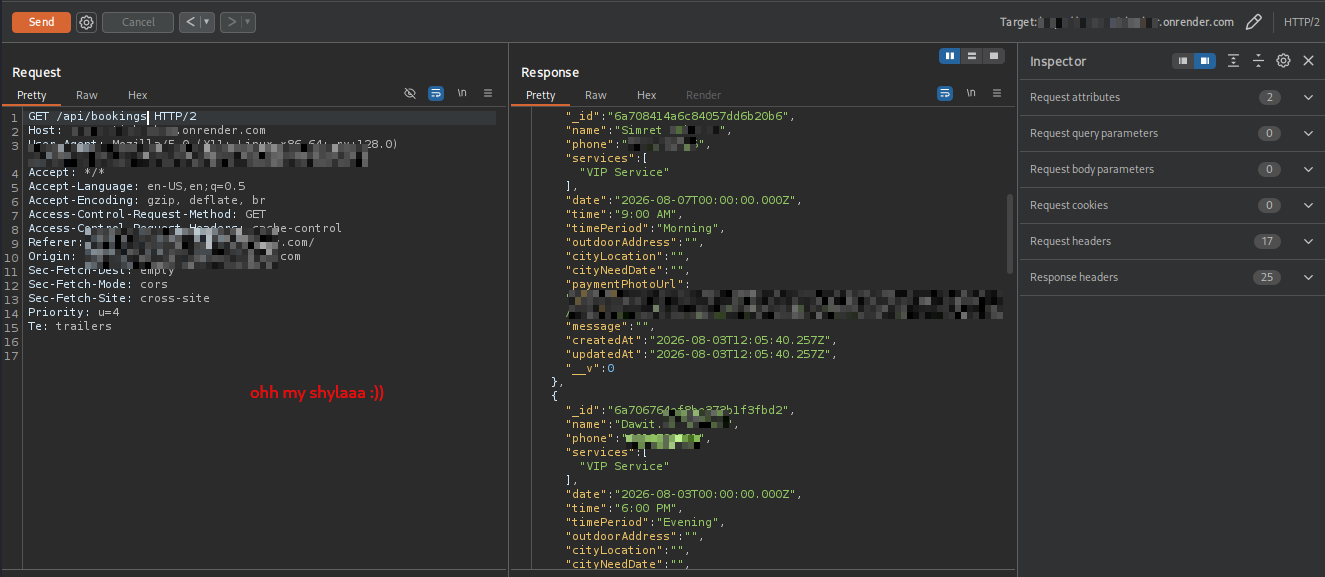This screenshot has height=577, width=1325.
Task: Select the Request Raw tab
Action: pyautogui.click(x=87, y=95)
